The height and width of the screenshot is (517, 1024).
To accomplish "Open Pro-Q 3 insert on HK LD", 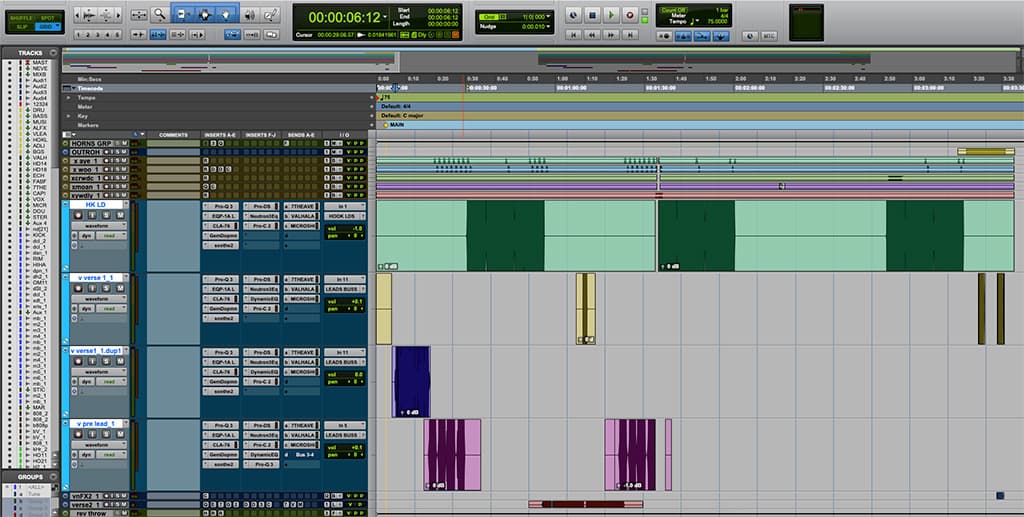I will click(221, 206).
